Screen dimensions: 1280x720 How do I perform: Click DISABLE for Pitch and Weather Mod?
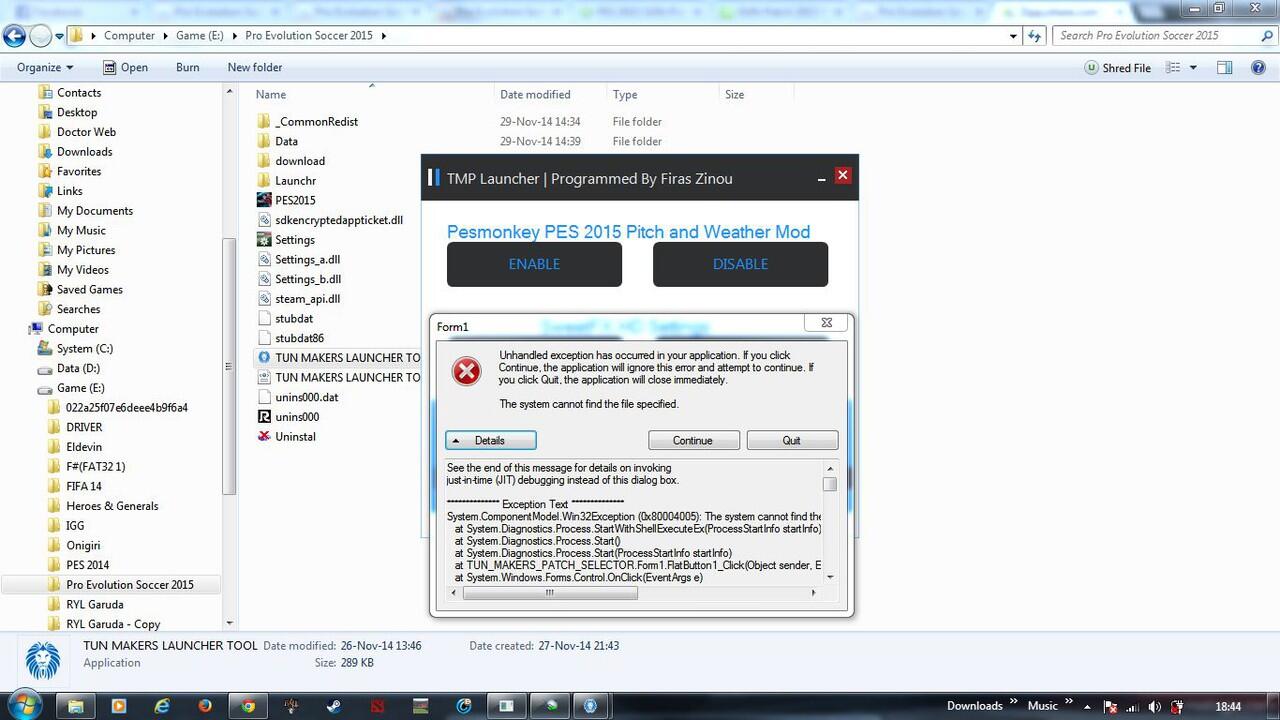click(x=740, y=264)
